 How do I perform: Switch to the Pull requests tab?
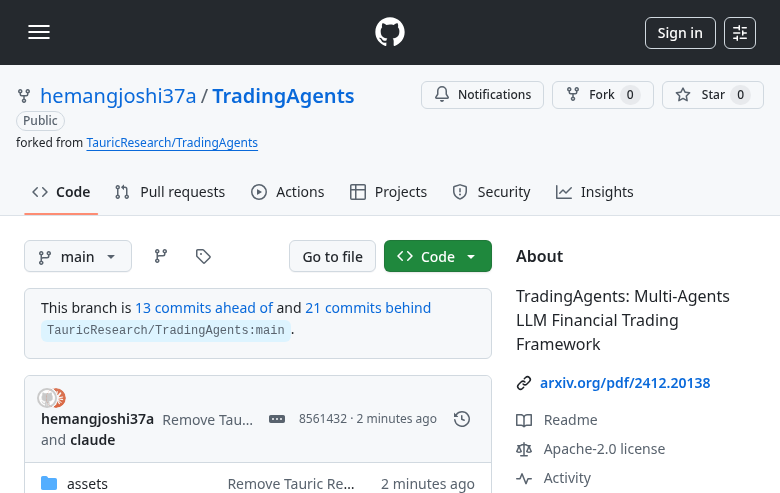170,192
